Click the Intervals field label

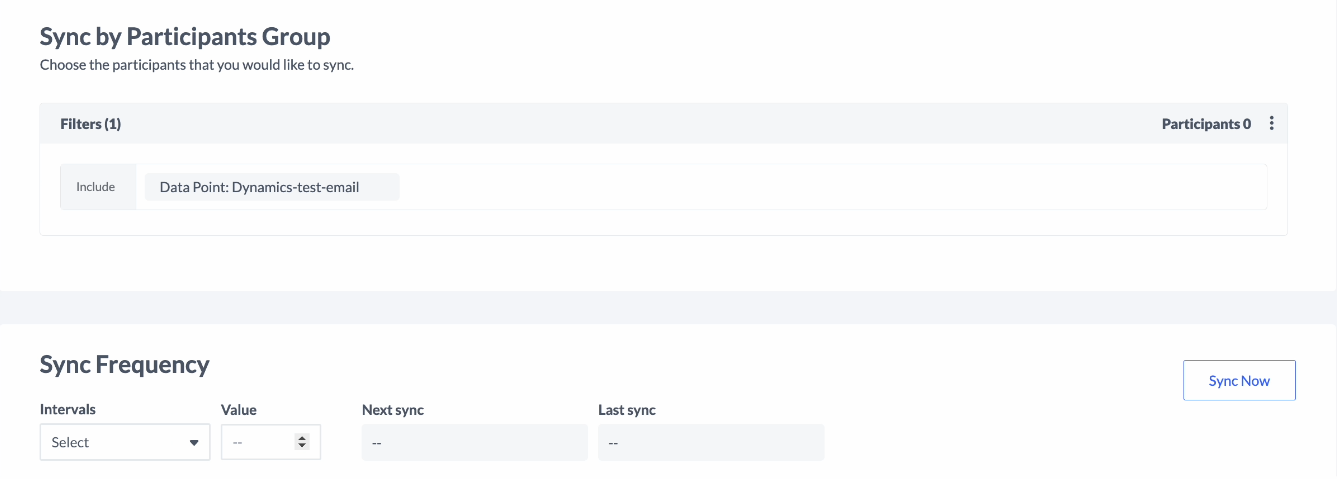(x=68, y=410)
